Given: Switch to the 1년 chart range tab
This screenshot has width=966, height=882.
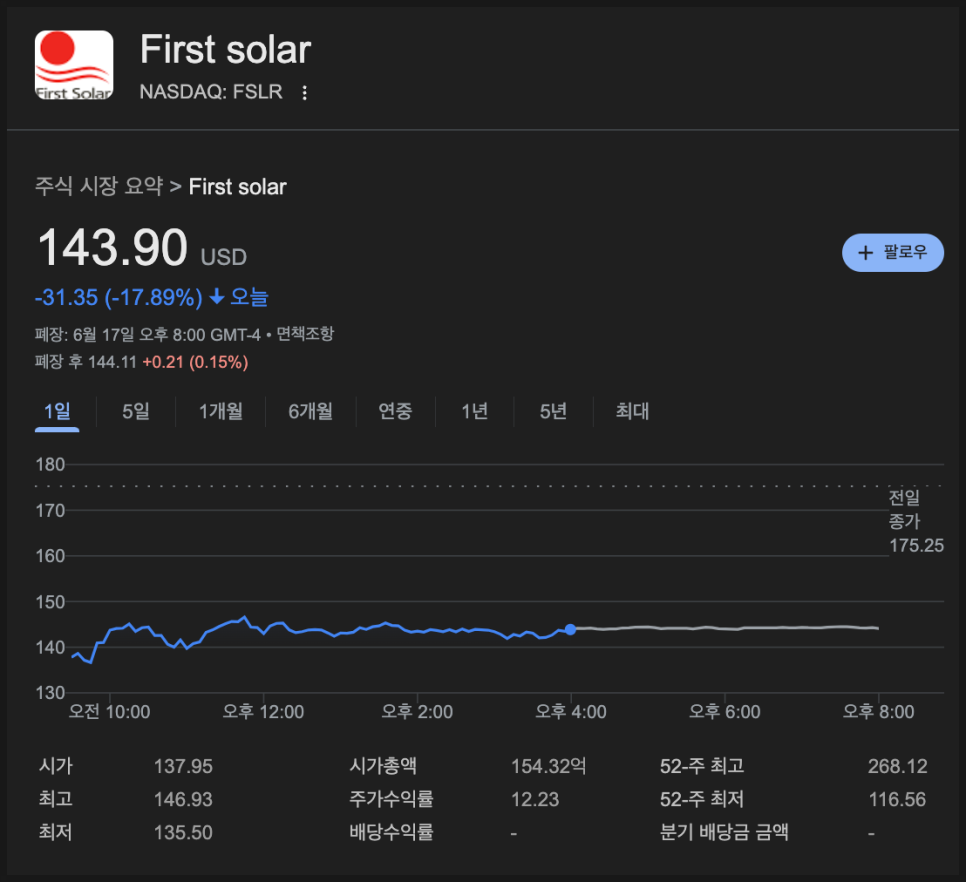Looking at the screenshot, I should (x=474, y=411).
